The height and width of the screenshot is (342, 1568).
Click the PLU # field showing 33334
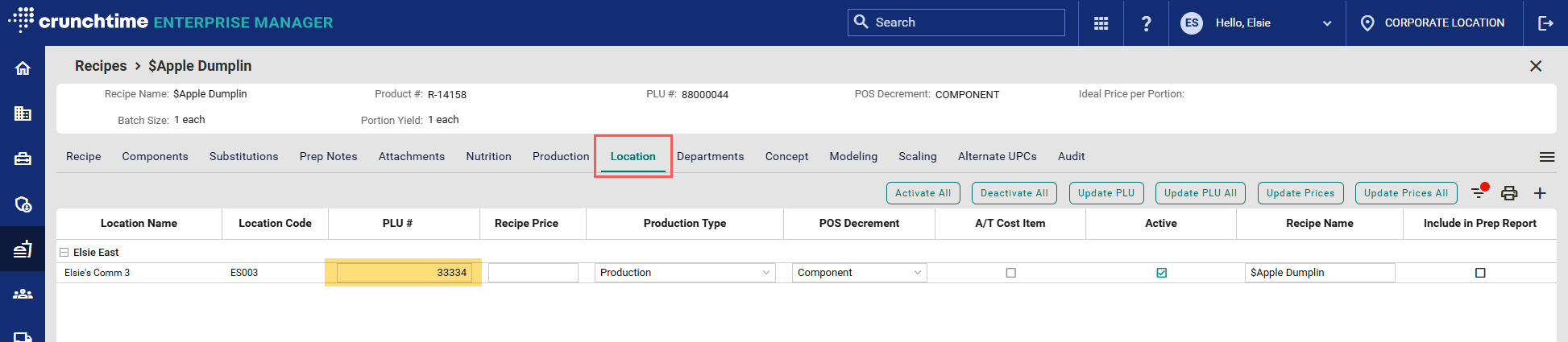[x=404, y=273]
